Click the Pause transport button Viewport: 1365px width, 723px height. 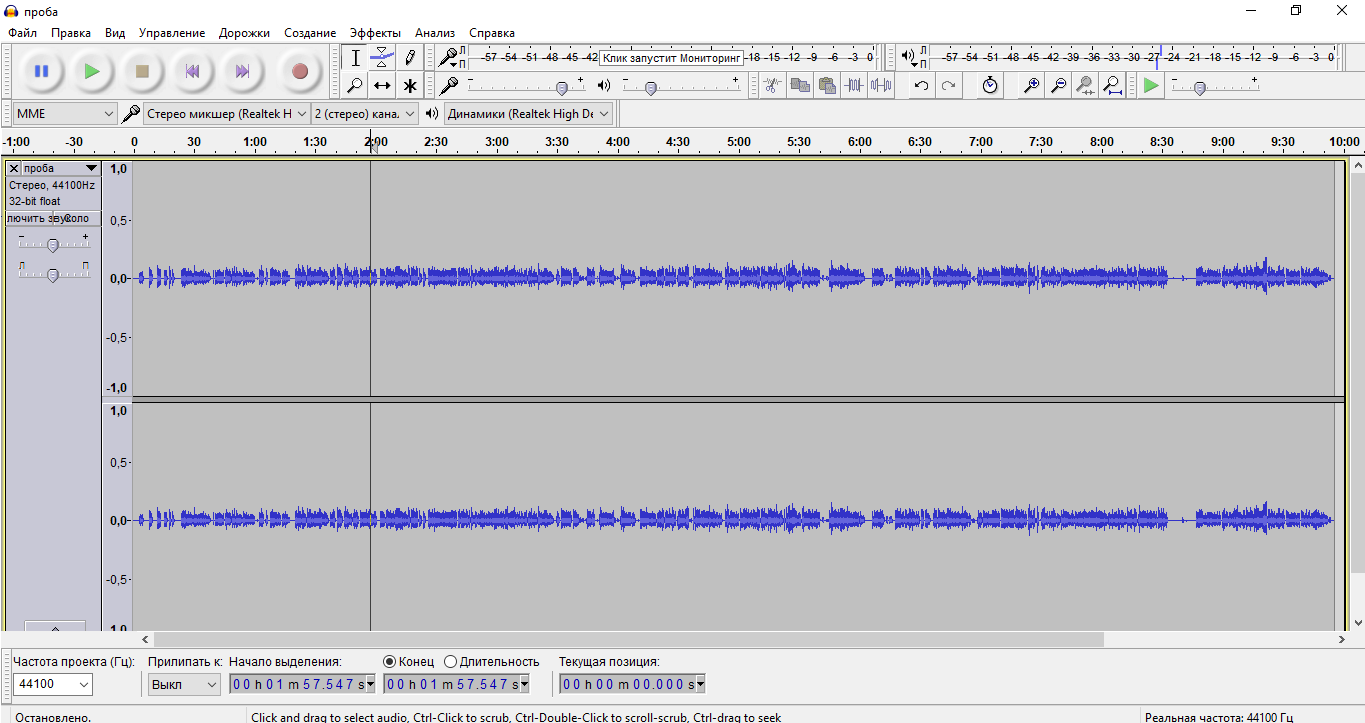pos(41,71)
